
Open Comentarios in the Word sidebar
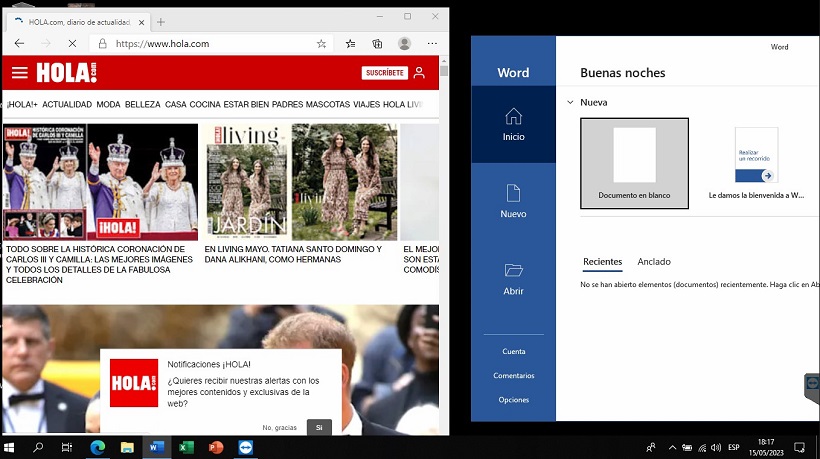pyautogui.click(x=514, y=375)
